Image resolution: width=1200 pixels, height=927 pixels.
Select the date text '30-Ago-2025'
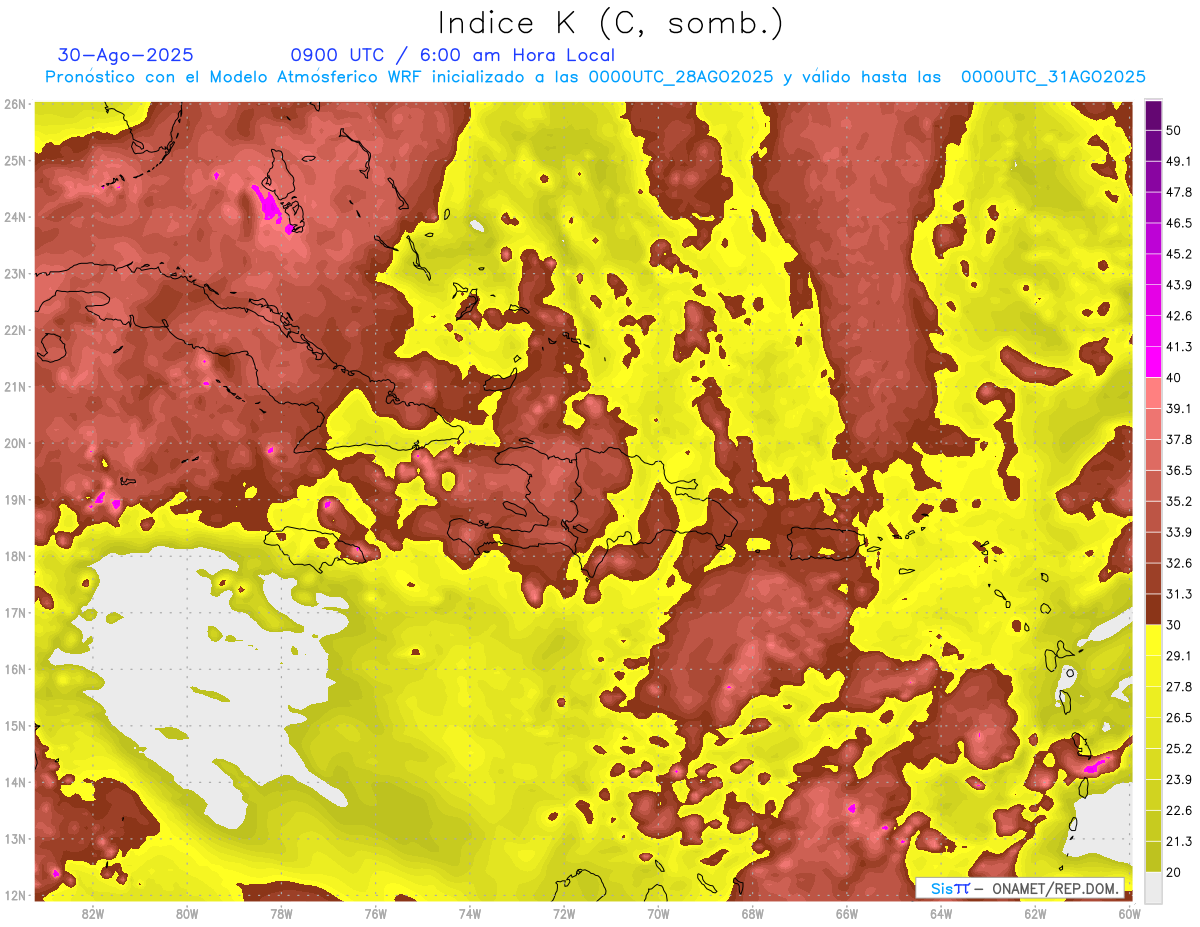[126, 55]
